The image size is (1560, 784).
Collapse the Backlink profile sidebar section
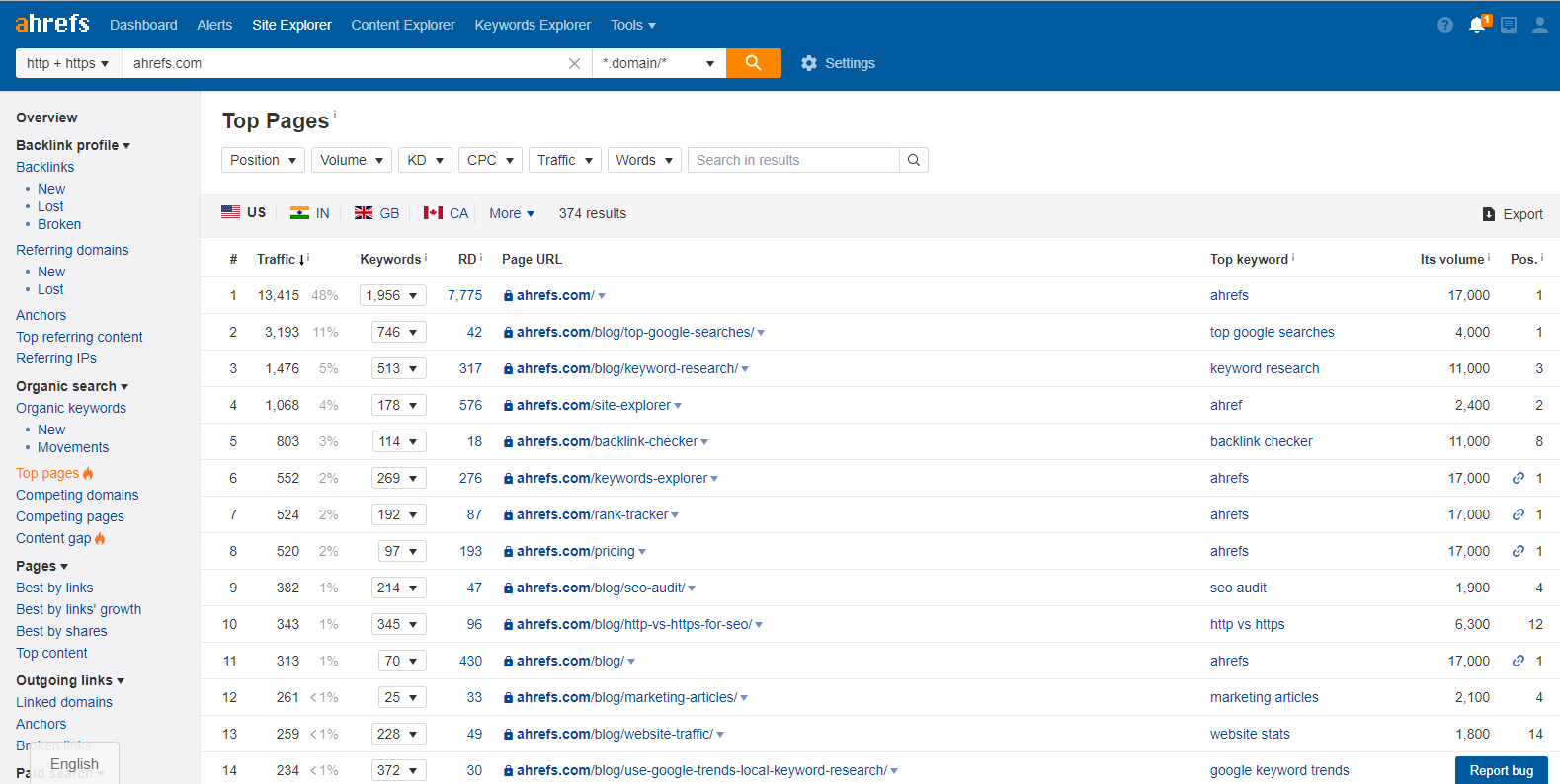coord(73,145)
